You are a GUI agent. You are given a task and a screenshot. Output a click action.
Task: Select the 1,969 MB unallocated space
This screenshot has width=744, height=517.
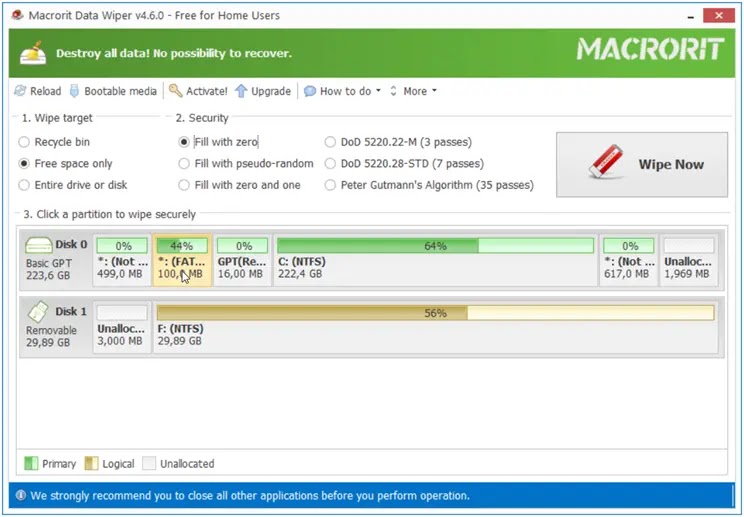(x=689, y=260)
